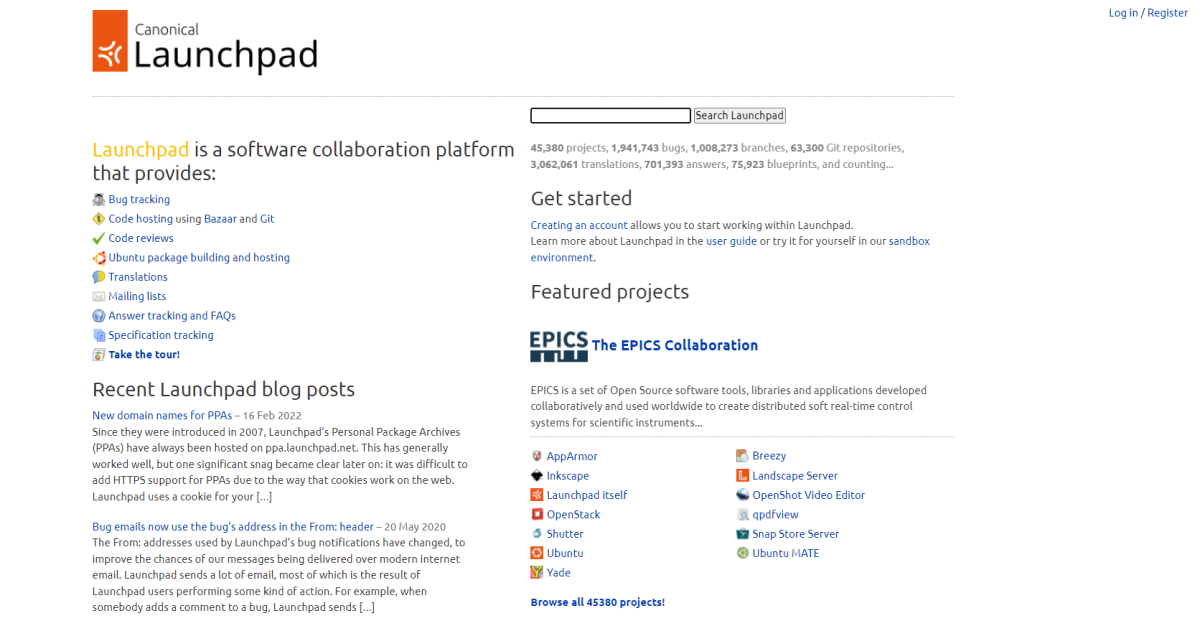Click the Ubuntu MATE project icon

tap(743, 553)
